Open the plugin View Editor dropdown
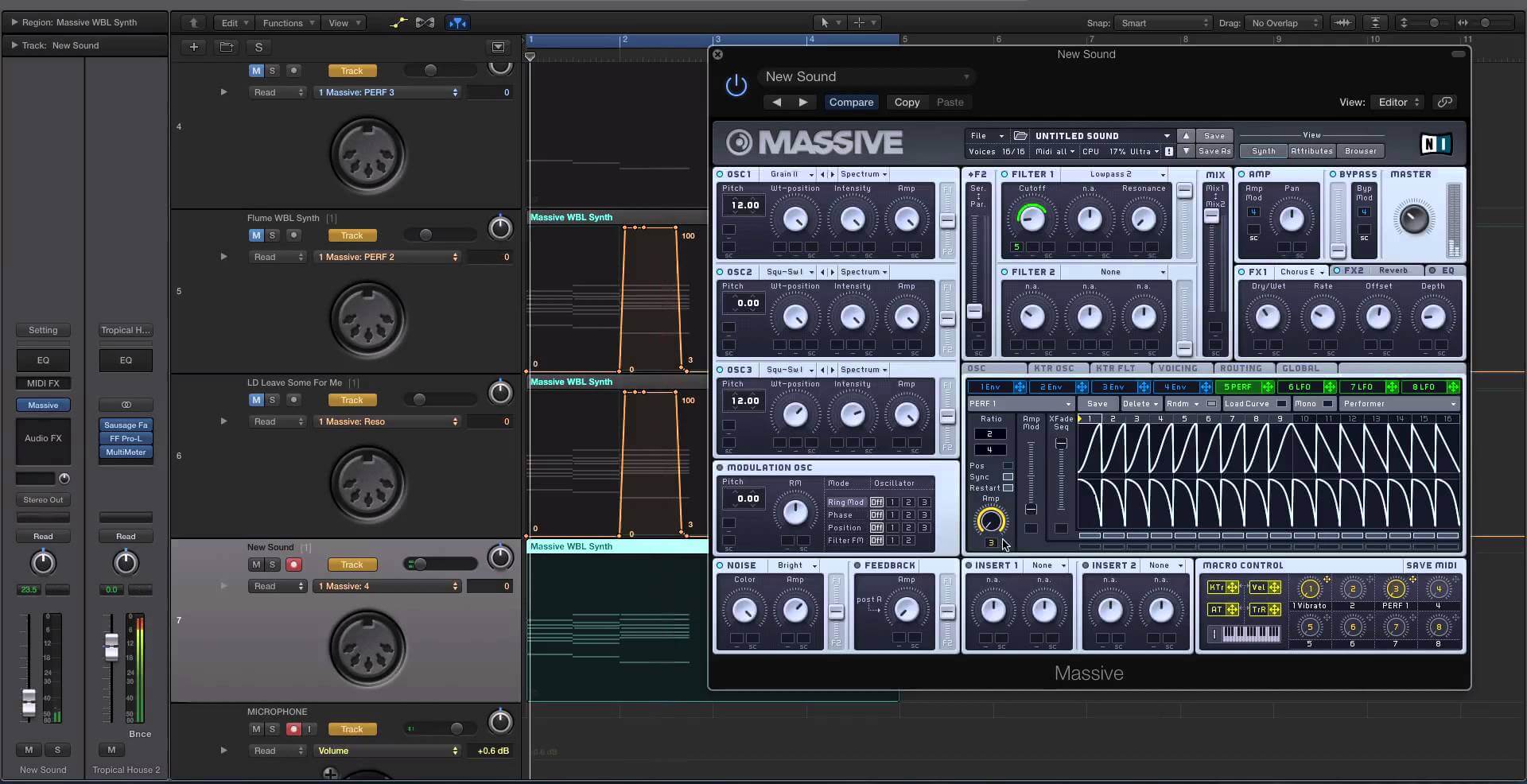Image resolution: width=1527 pixels, height=784 pixels. [x=1398, y=102]
